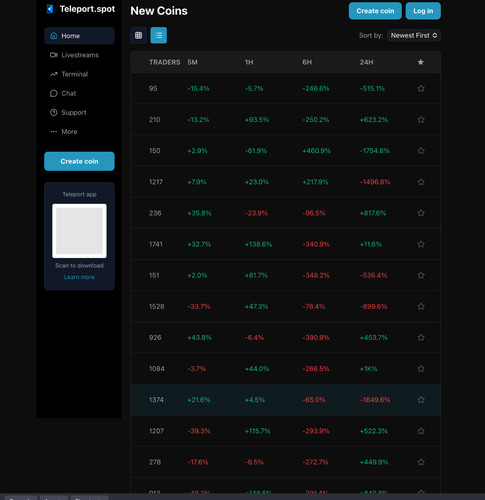Click the Teleport.spot logo icon
This screenshot has width=485, height=500.
pos(50,9)
